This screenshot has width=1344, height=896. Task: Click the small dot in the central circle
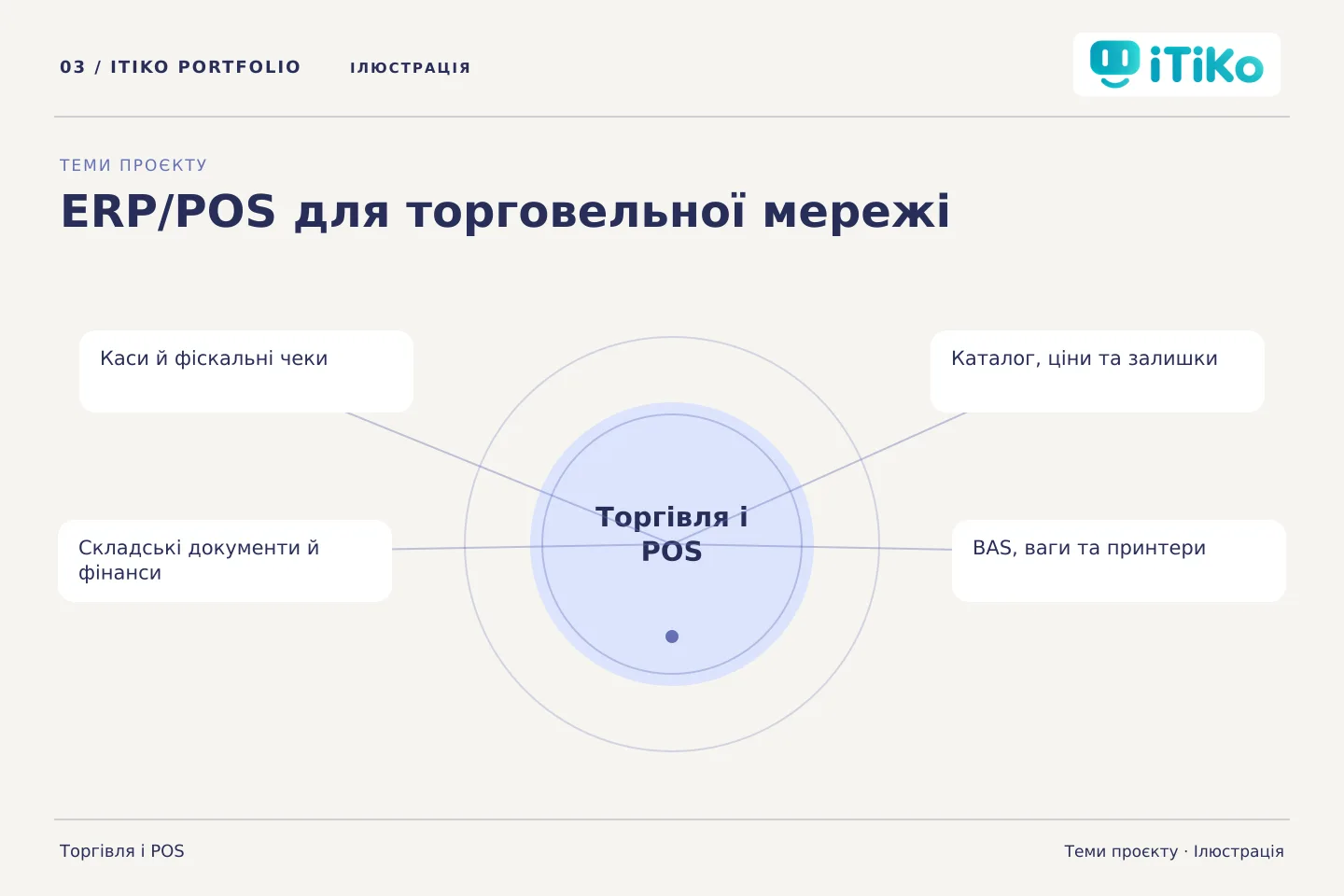(672, 637)
